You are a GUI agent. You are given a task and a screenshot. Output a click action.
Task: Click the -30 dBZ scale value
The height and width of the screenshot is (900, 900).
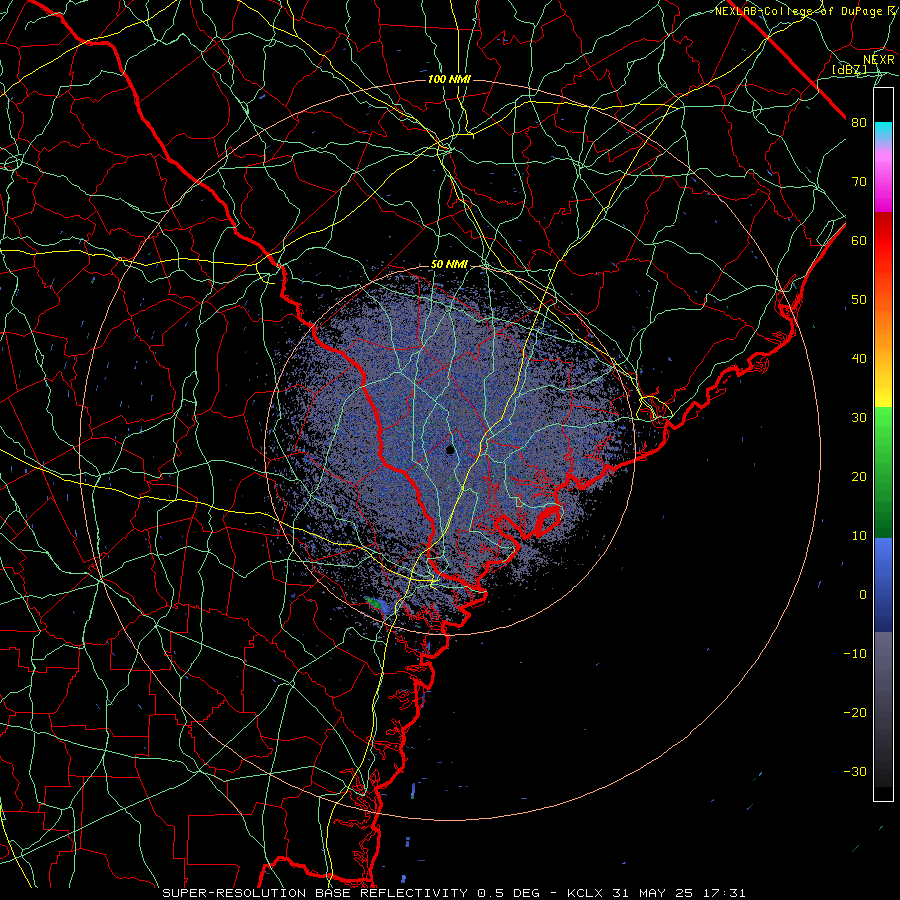[x=855, y=772]
